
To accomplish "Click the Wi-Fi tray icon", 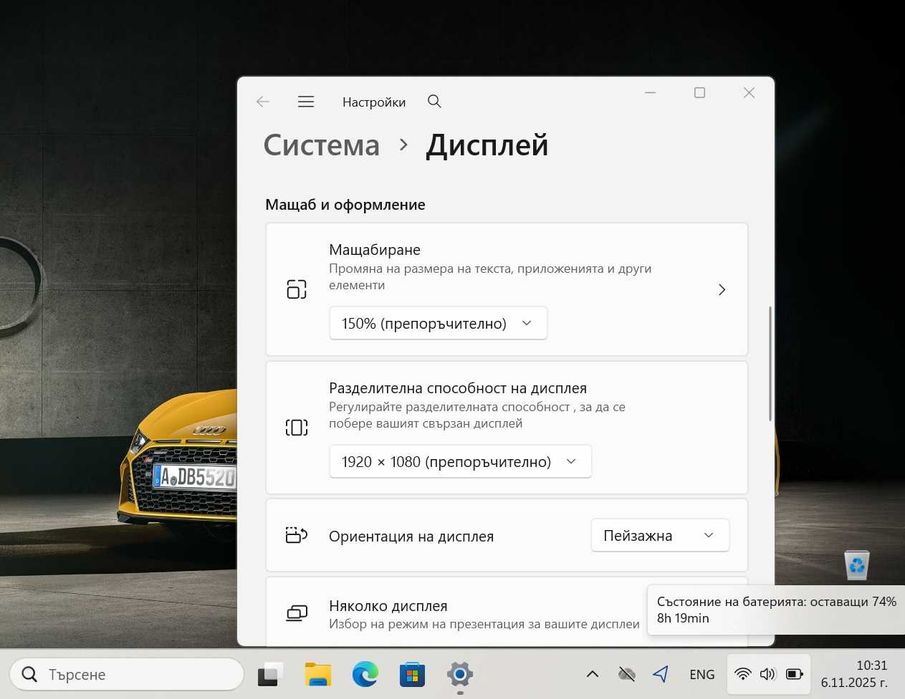I will pos(742,674).
